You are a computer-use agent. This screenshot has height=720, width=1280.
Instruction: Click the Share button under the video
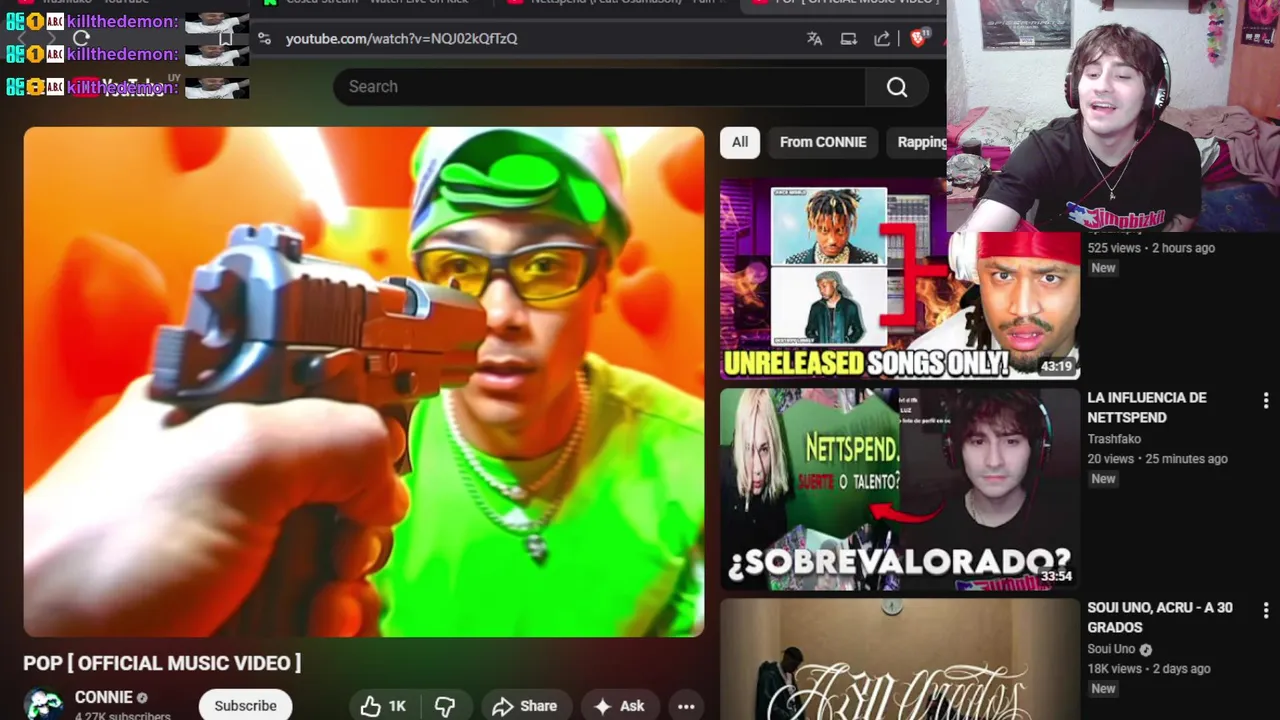(525, 706)
